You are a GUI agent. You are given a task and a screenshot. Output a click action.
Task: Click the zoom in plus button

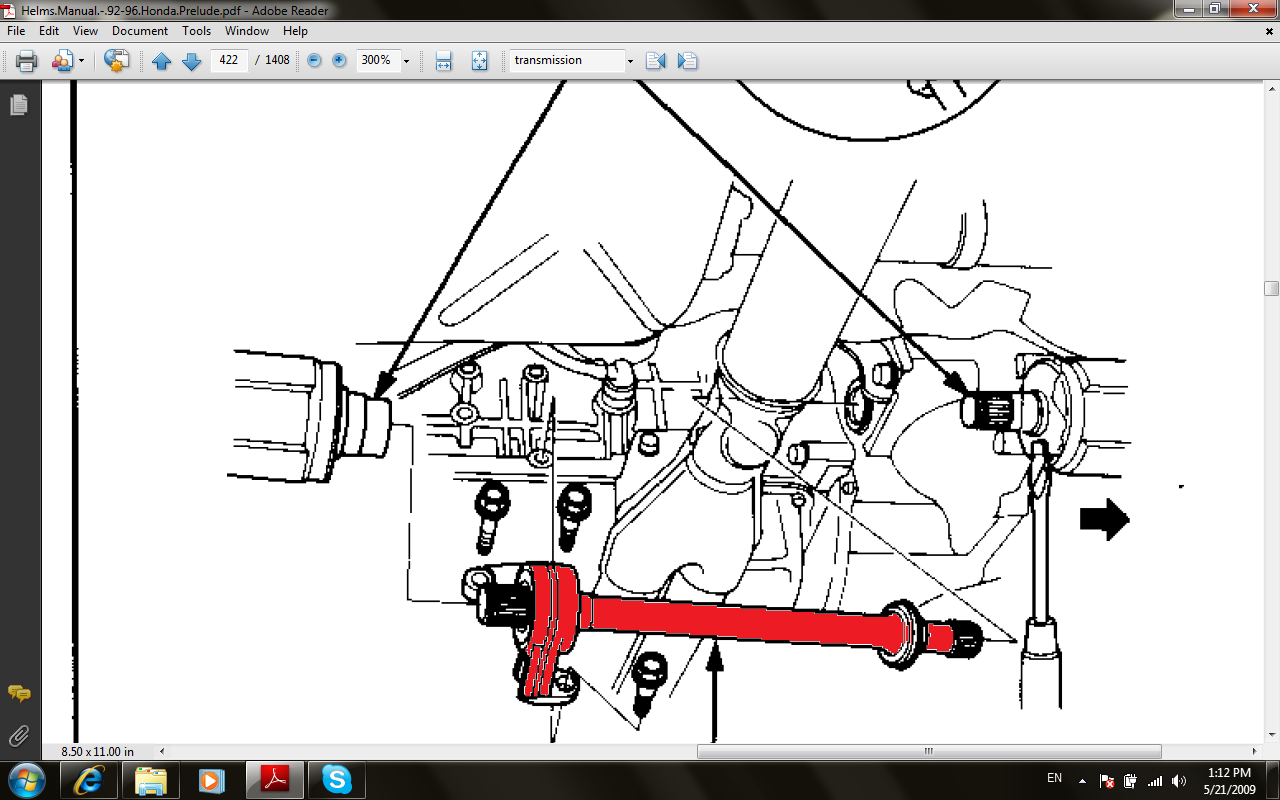[x=339, y=61]
